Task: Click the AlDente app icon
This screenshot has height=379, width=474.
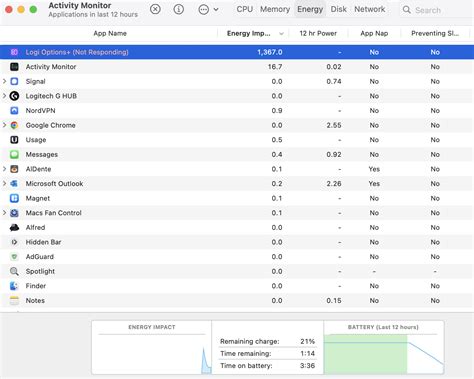Action: pyautogui.click(x=14, y=169)
